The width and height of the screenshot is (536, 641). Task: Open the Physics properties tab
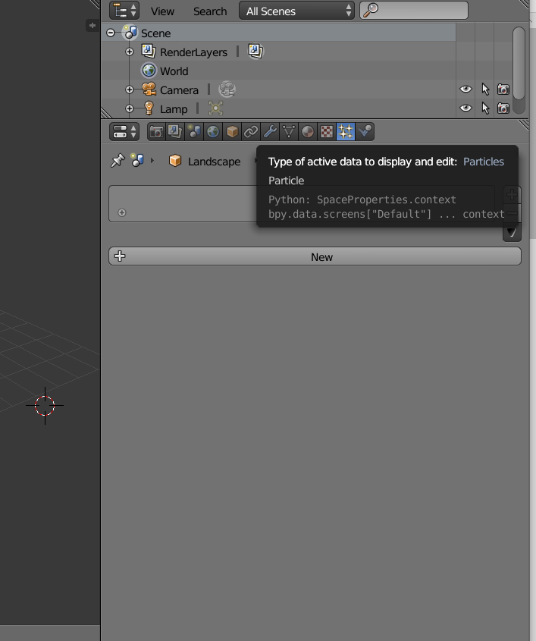[x=365, y=132]
